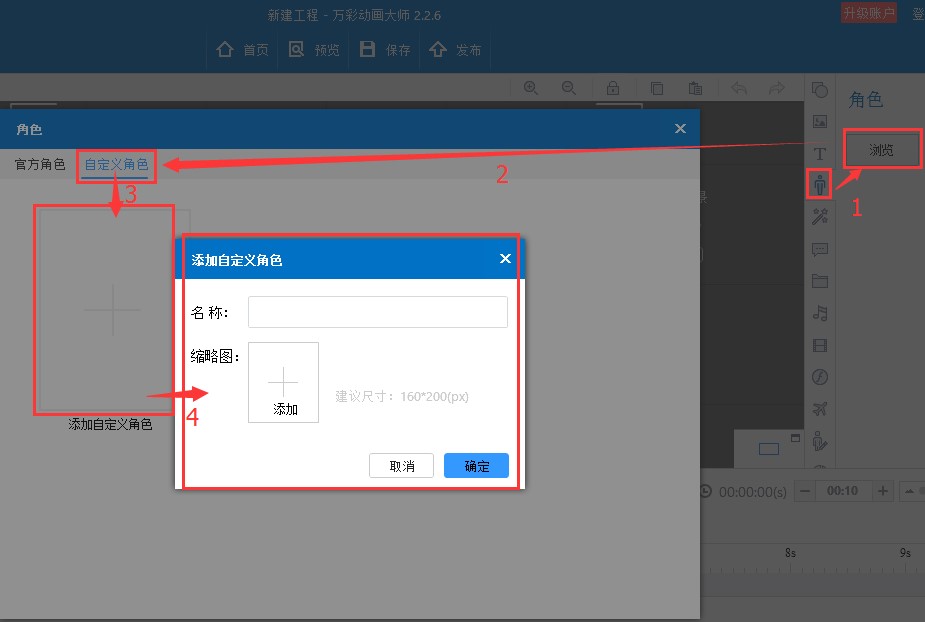This screenshot has width=925, height=622.
Task: Toggle the canvas lock icon
Action: (x=613, y=88)
